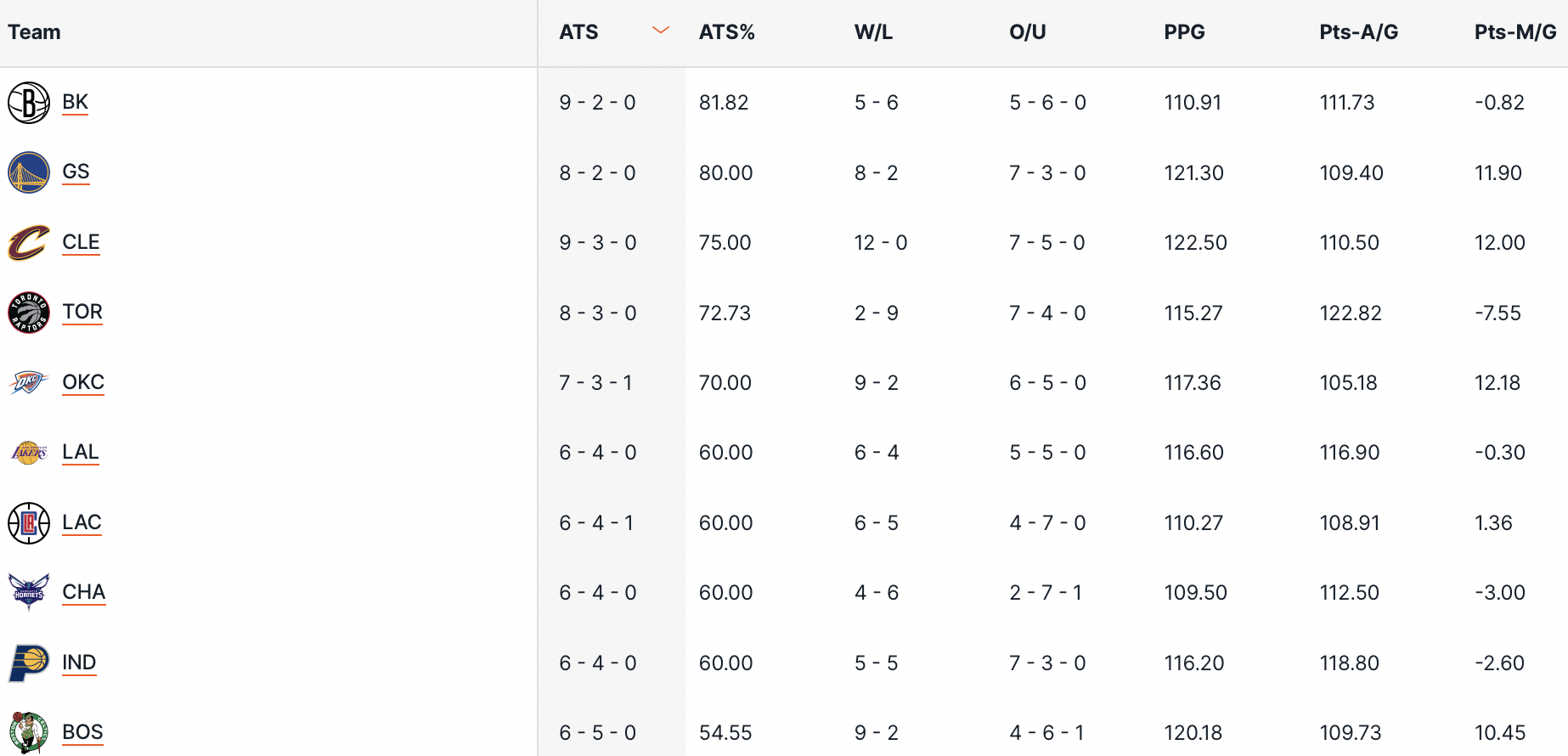This screenshot has width=1568, height=756.
Task: Sort by O/U column header
Action: (1027, 32)
